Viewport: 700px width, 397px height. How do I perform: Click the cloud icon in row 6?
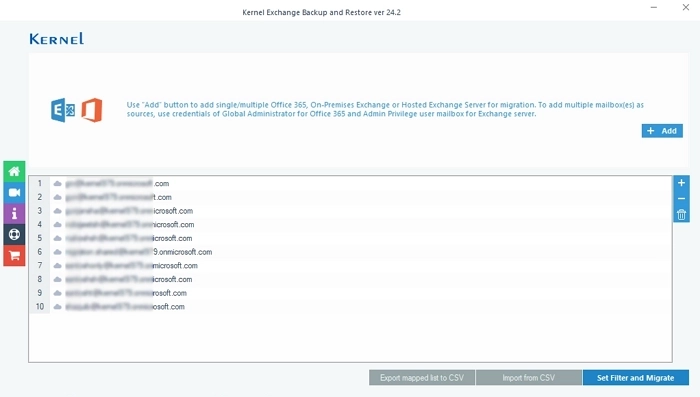(x=58, y=252)
